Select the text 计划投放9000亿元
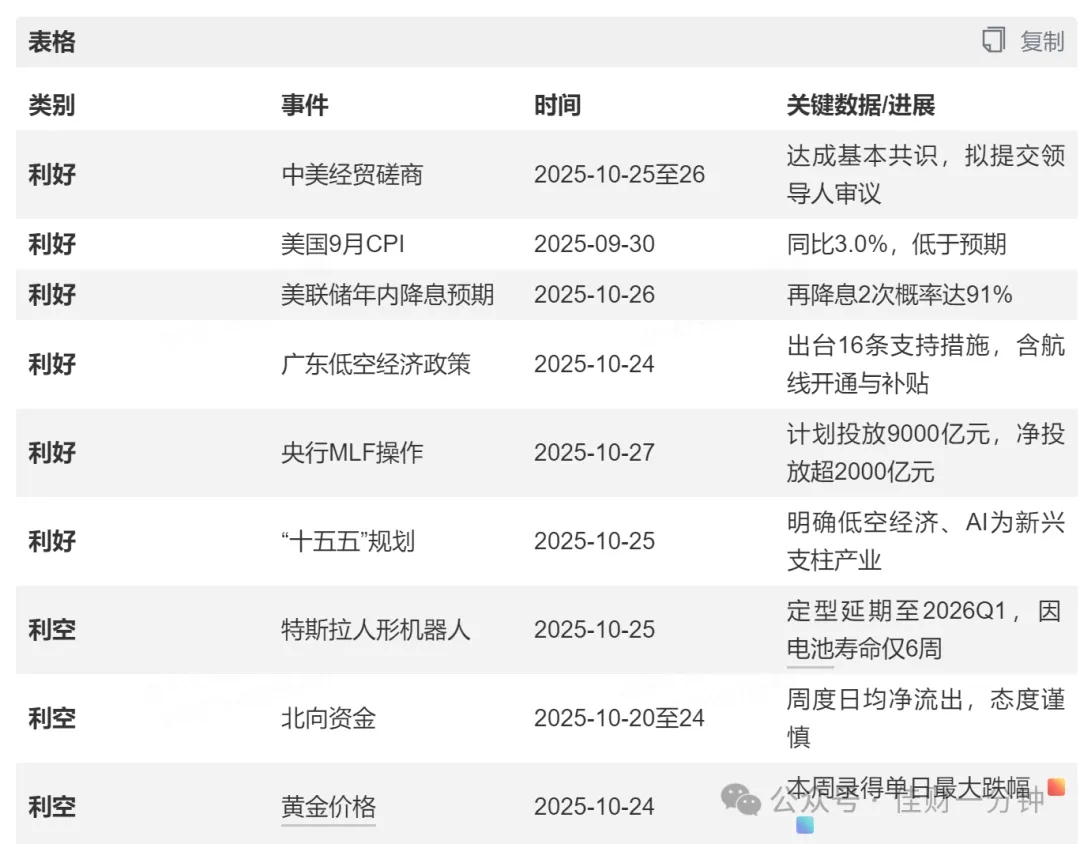 (x=888, y=433)
